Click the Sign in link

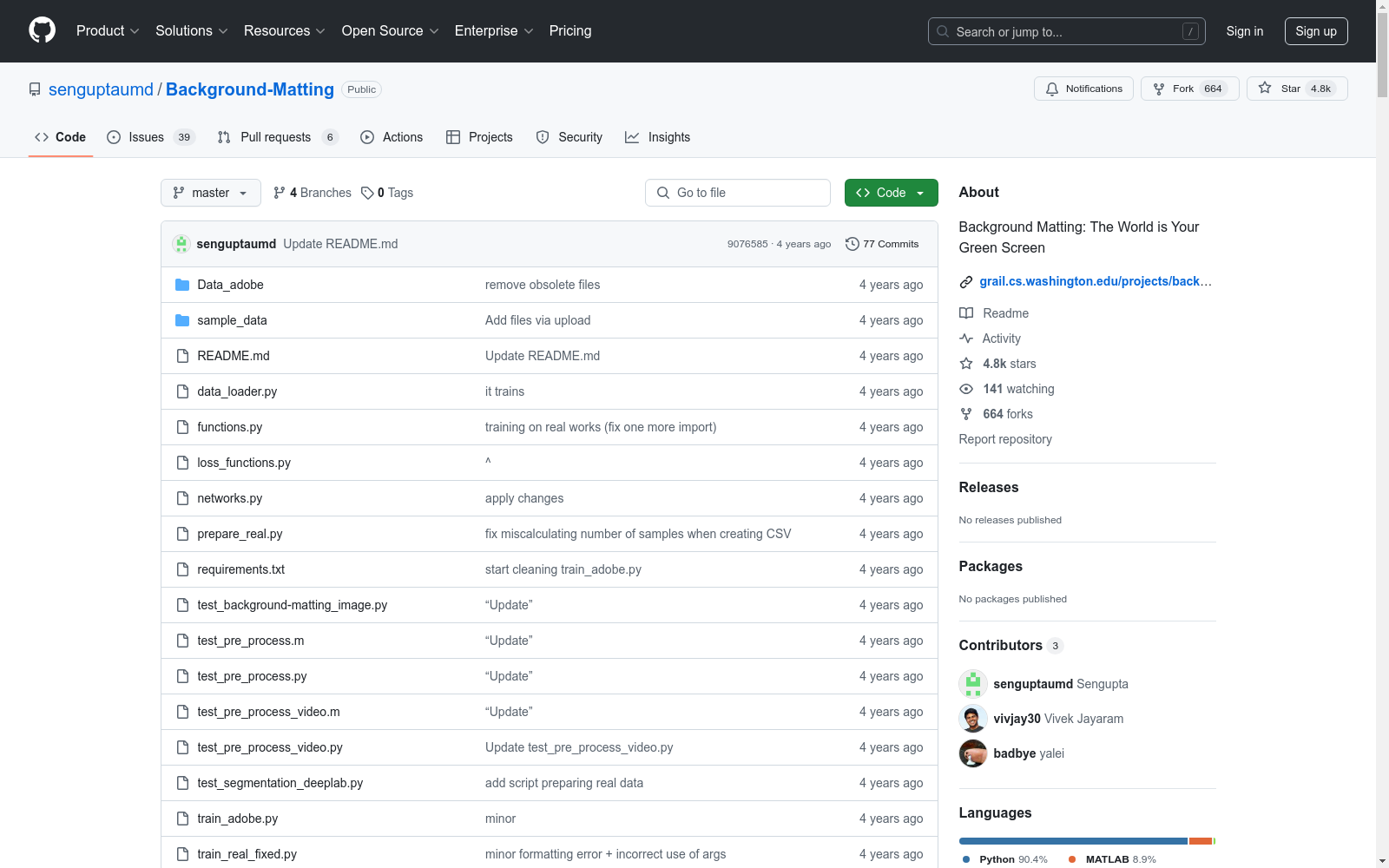[1245, 31]
